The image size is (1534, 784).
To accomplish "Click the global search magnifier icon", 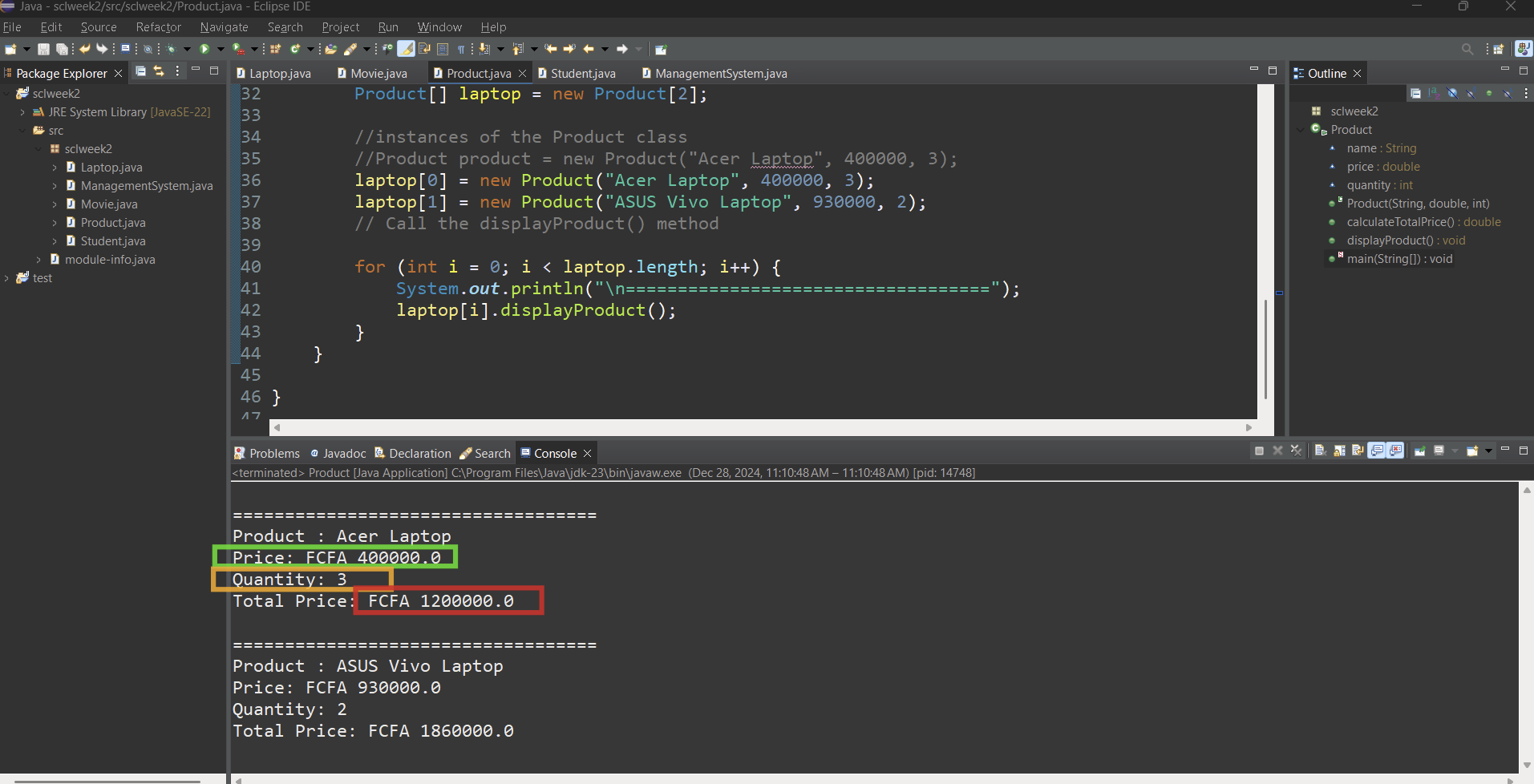I will pos(1467,49).
